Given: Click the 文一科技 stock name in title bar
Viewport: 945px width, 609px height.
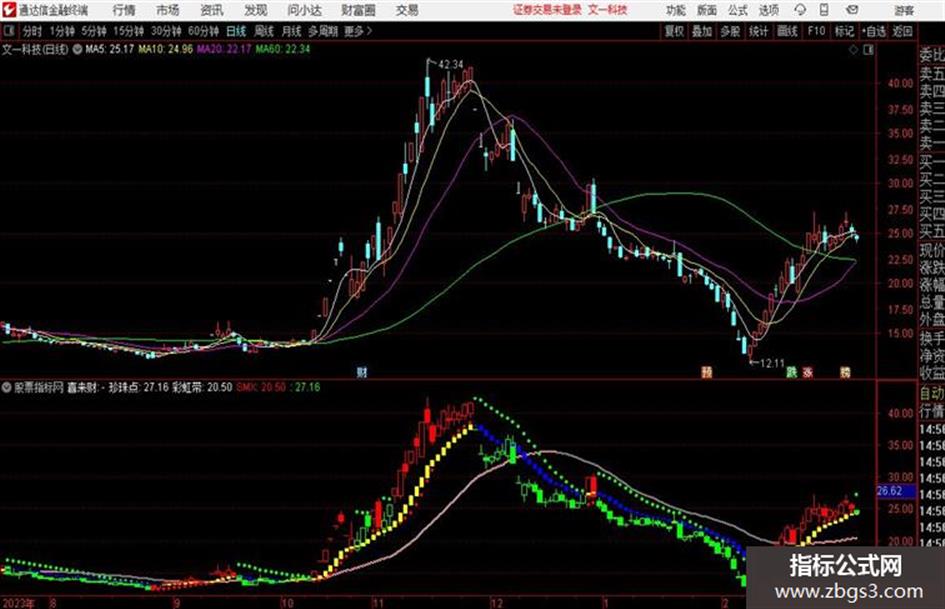Looking at the screenshot, I should pyautogui.click(x=608, y=10).
